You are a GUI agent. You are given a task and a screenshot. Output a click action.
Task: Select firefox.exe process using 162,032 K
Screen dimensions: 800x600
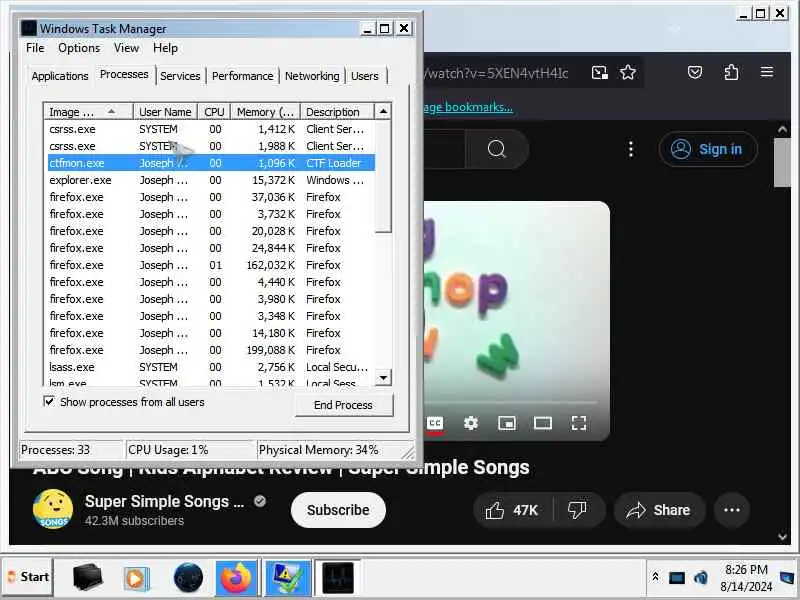211,265
